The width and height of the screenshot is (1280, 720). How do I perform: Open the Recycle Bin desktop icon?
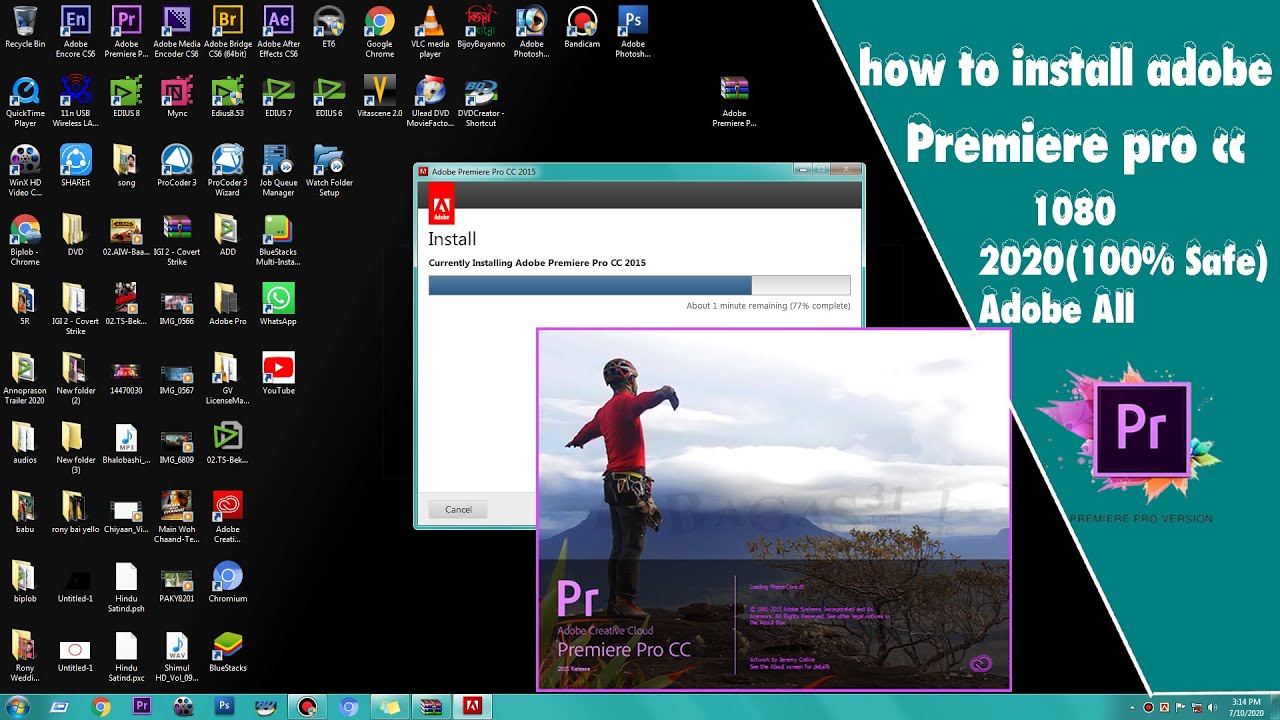point(25,28)
